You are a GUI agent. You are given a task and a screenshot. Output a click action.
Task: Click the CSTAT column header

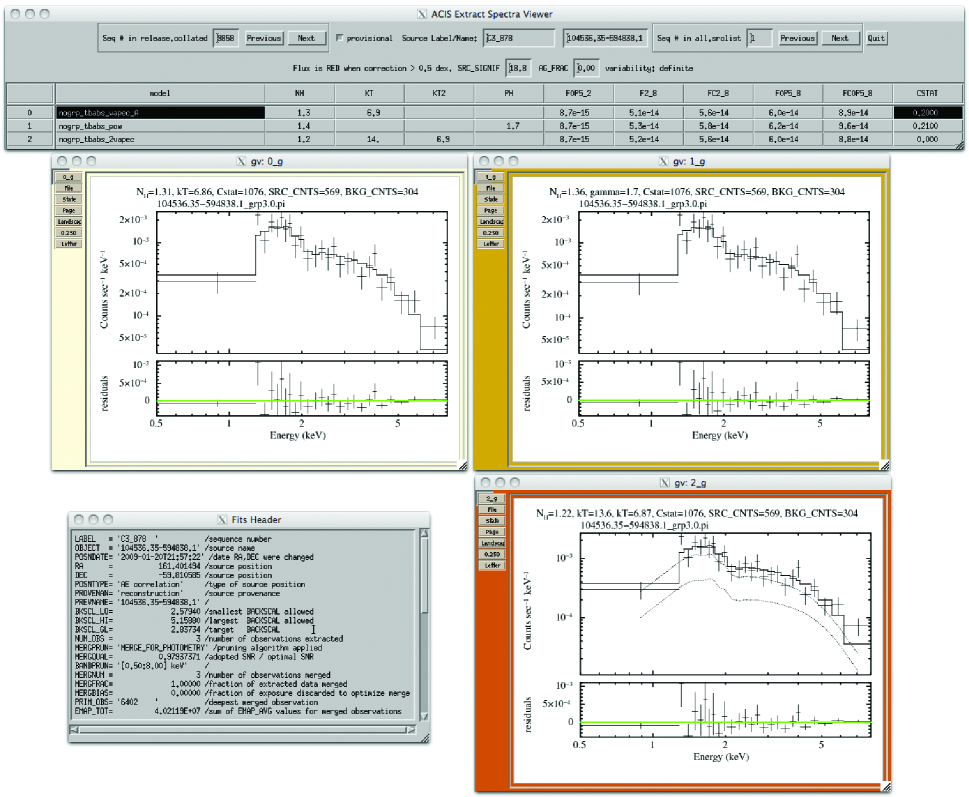tap(926, 93)
